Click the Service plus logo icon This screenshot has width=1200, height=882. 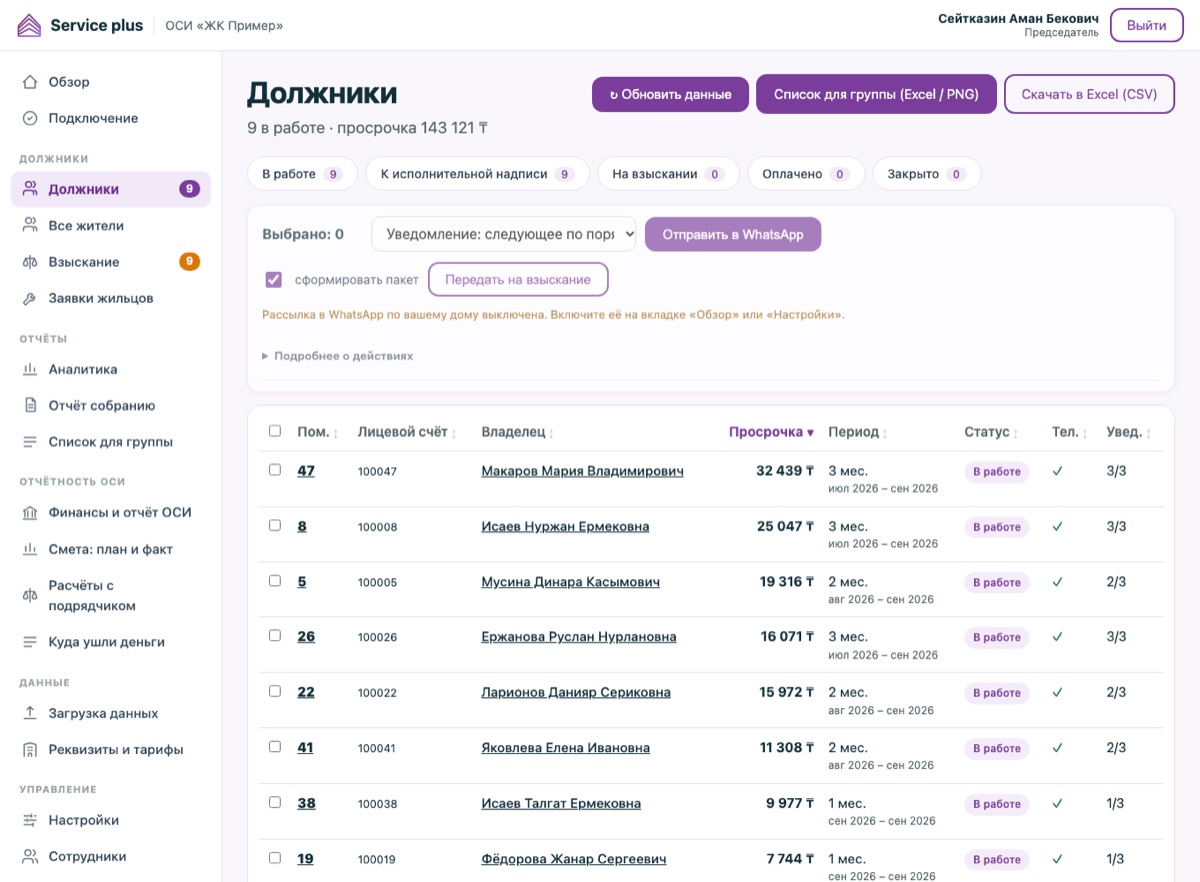click(x=30, y=25)
